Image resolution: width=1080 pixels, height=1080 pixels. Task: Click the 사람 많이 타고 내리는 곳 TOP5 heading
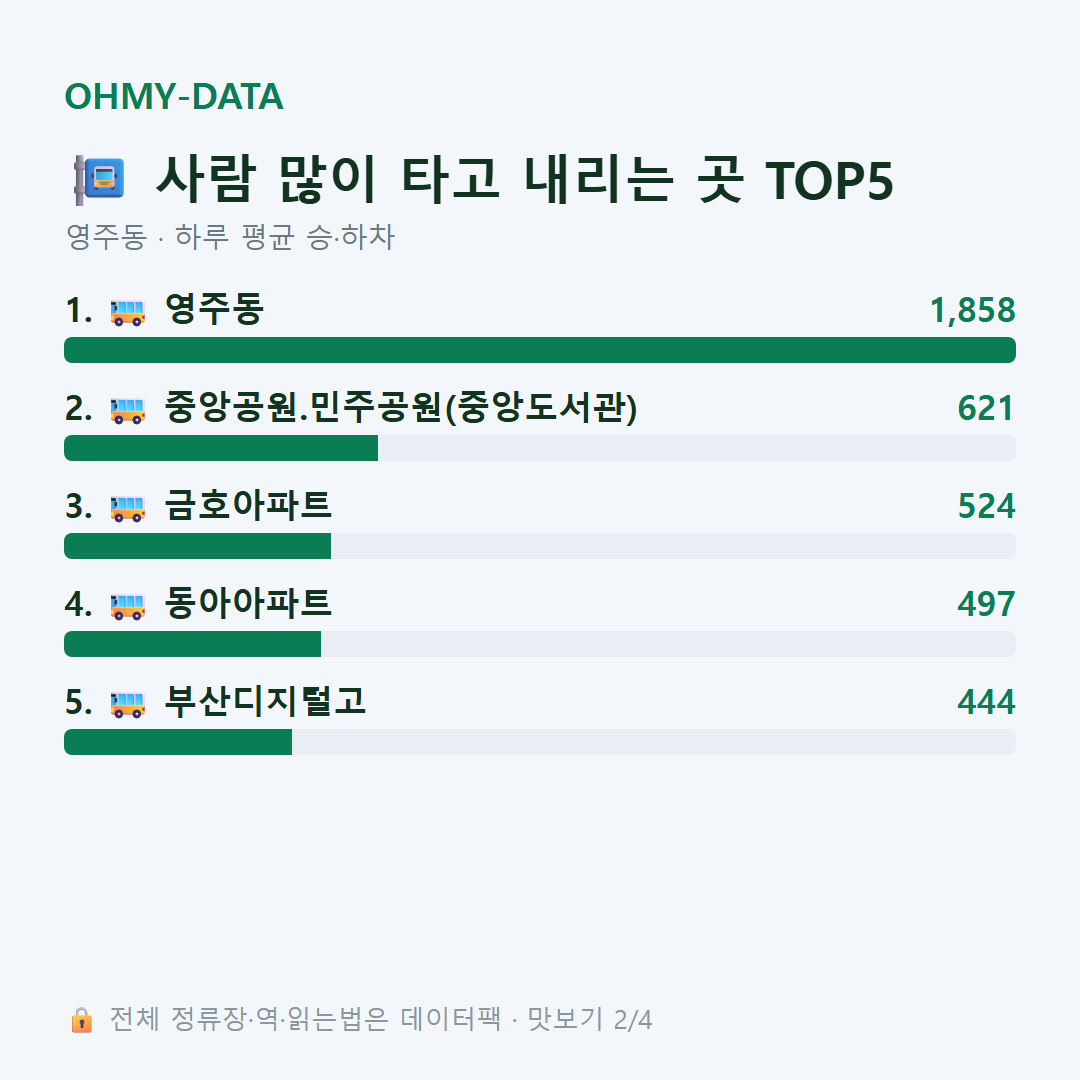point(525,180)
